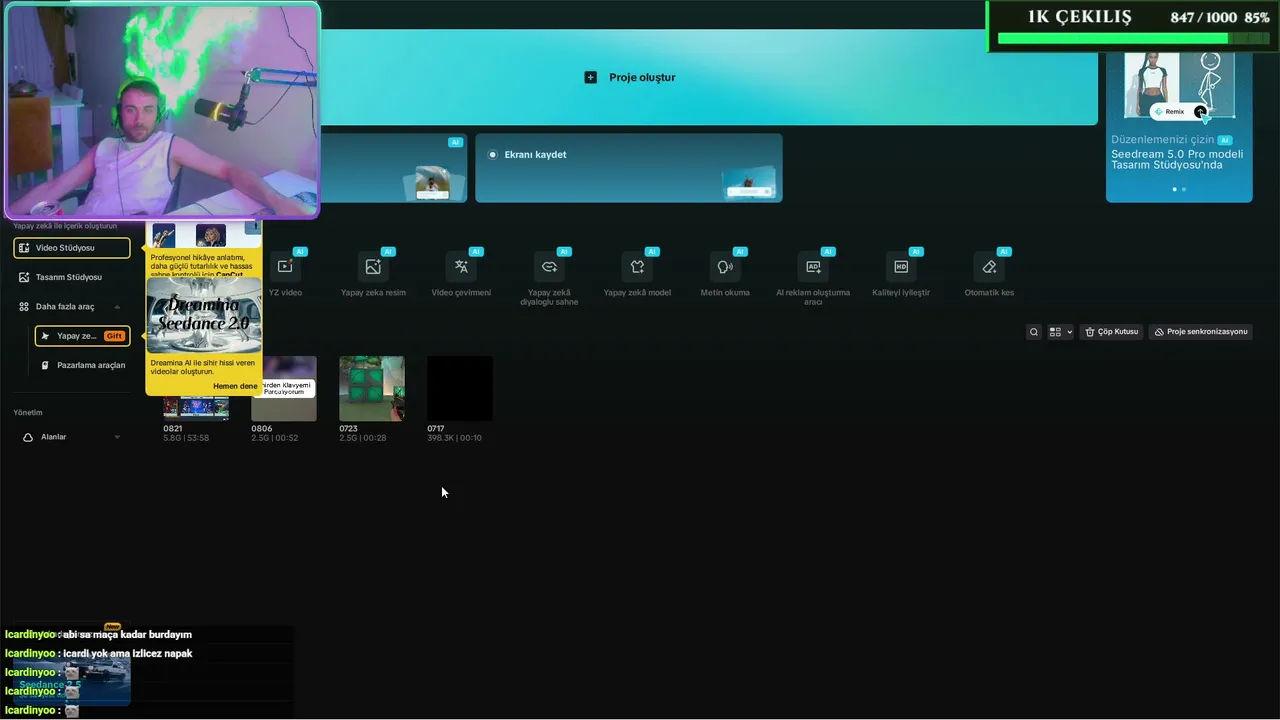Click the project name text 0723

[348, 429]
